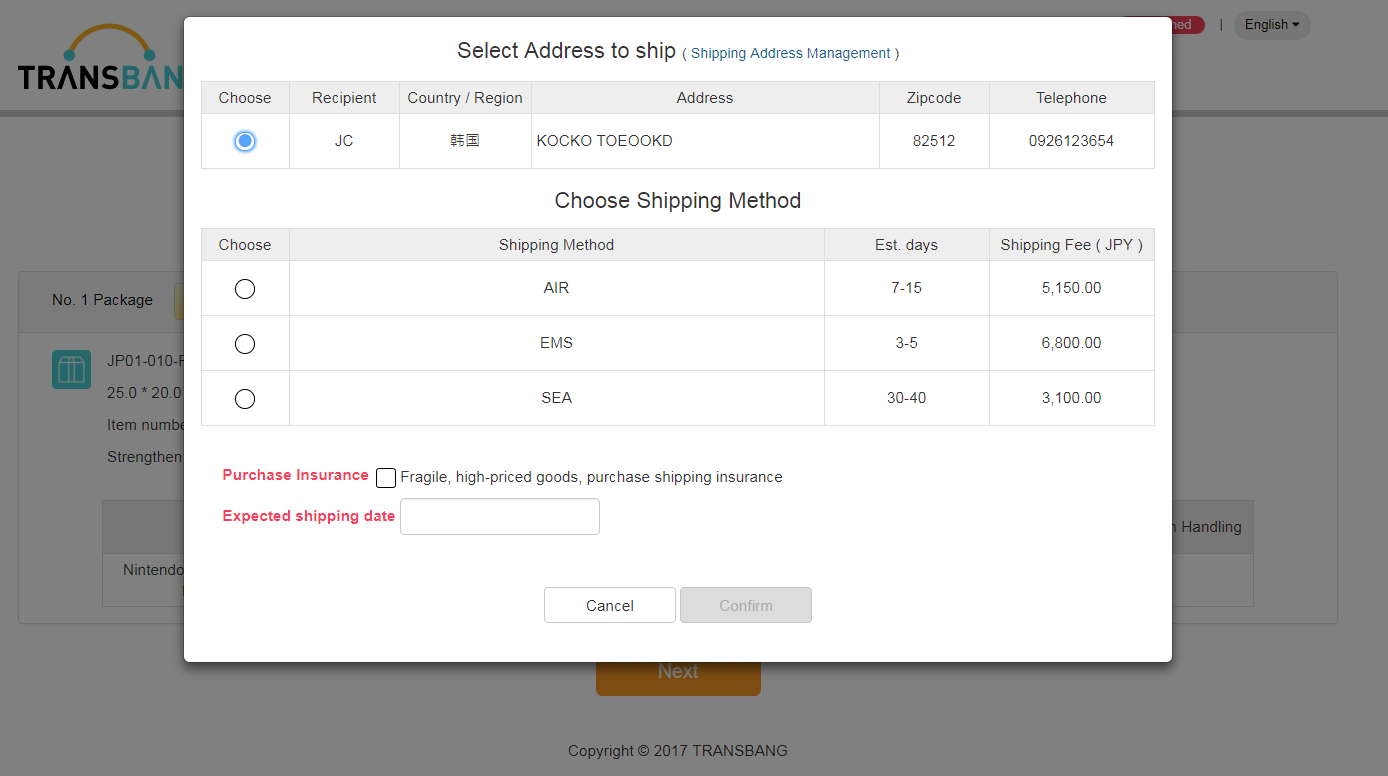This screenshot has height=776, width=1388.
Task: Click the Select Address to ship heading
Action: click(566, 51)
